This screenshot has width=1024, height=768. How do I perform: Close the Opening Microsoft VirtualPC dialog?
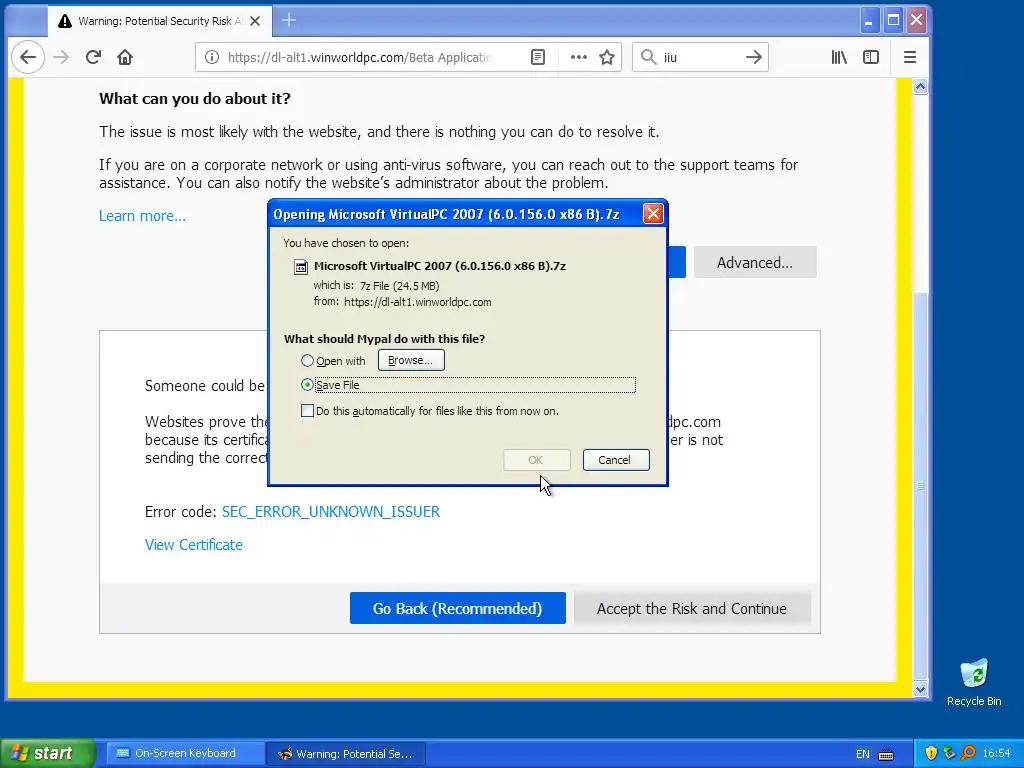652,214
